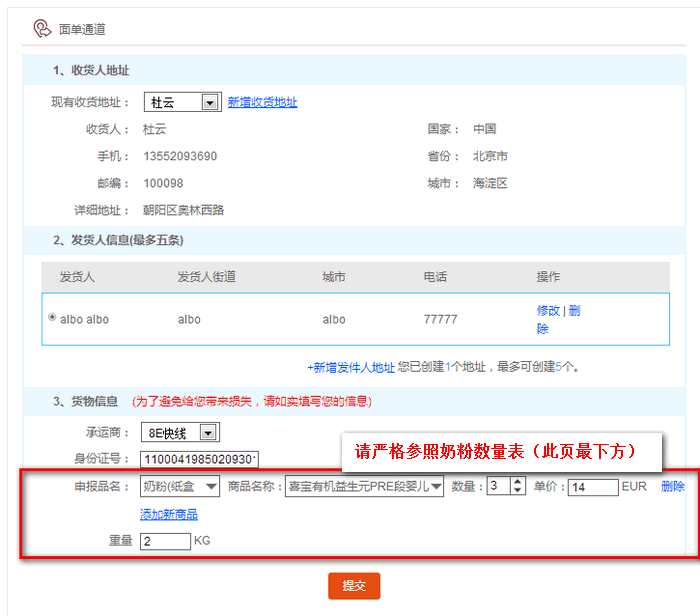Click 修改 link for albo sender
The image size is (700, 616).
[x=548, y=310]
